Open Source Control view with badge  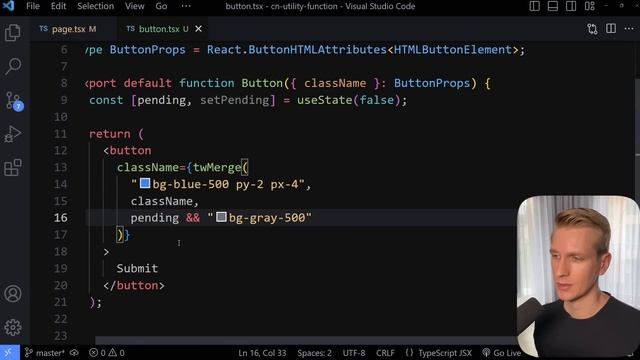click(14, 100)
